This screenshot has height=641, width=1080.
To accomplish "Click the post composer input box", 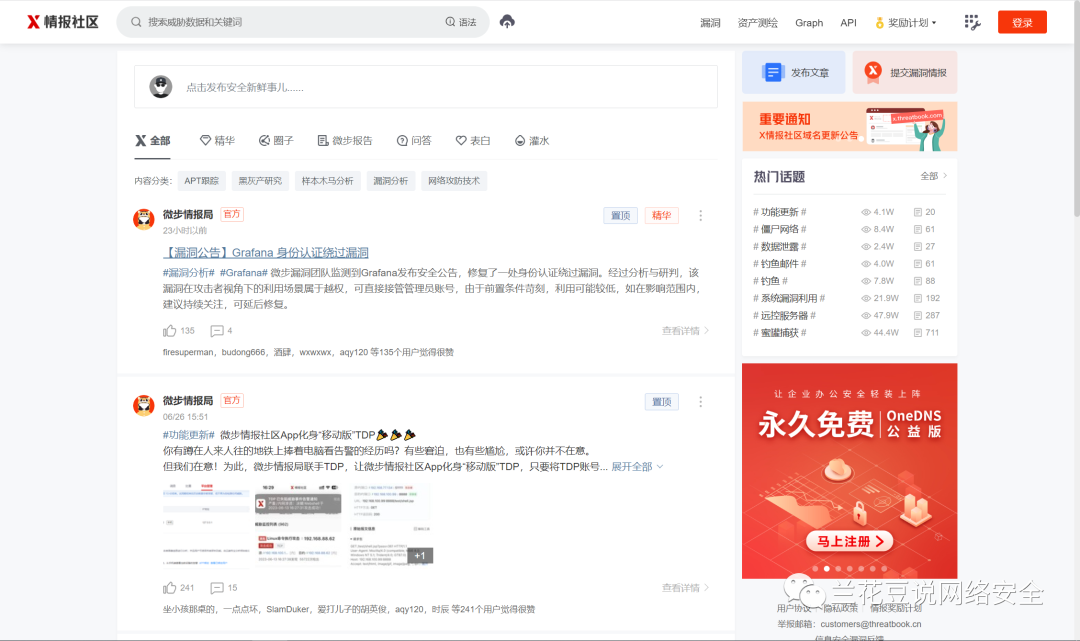I will 426,87.
